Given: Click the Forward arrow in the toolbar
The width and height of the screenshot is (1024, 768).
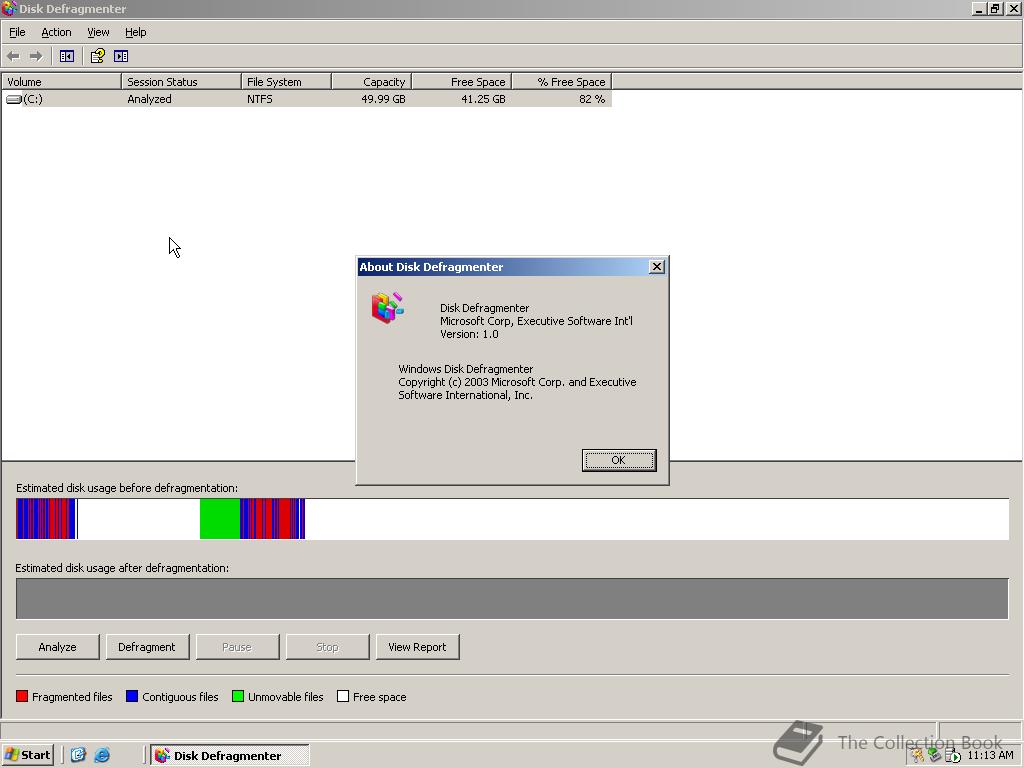Looking at the screenshot, I should tap(36, 56).
